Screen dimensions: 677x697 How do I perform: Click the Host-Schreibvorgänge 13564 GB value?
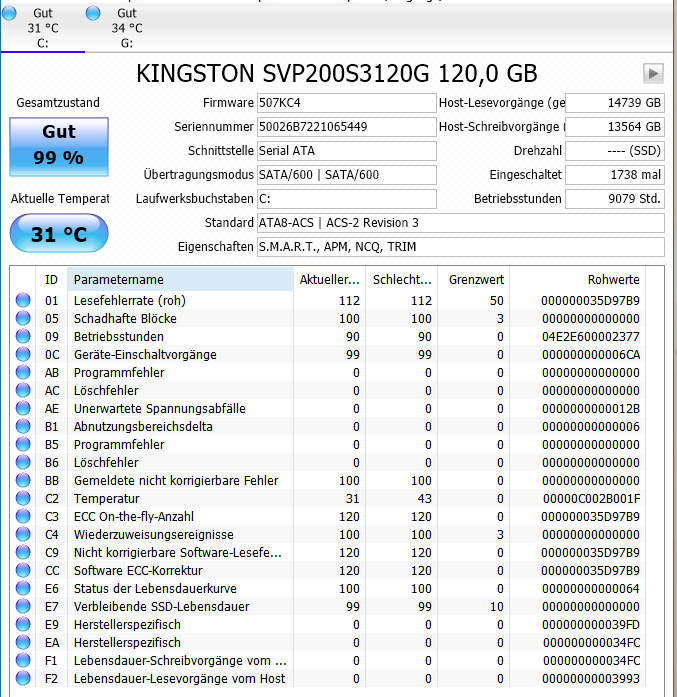point(615,127)
